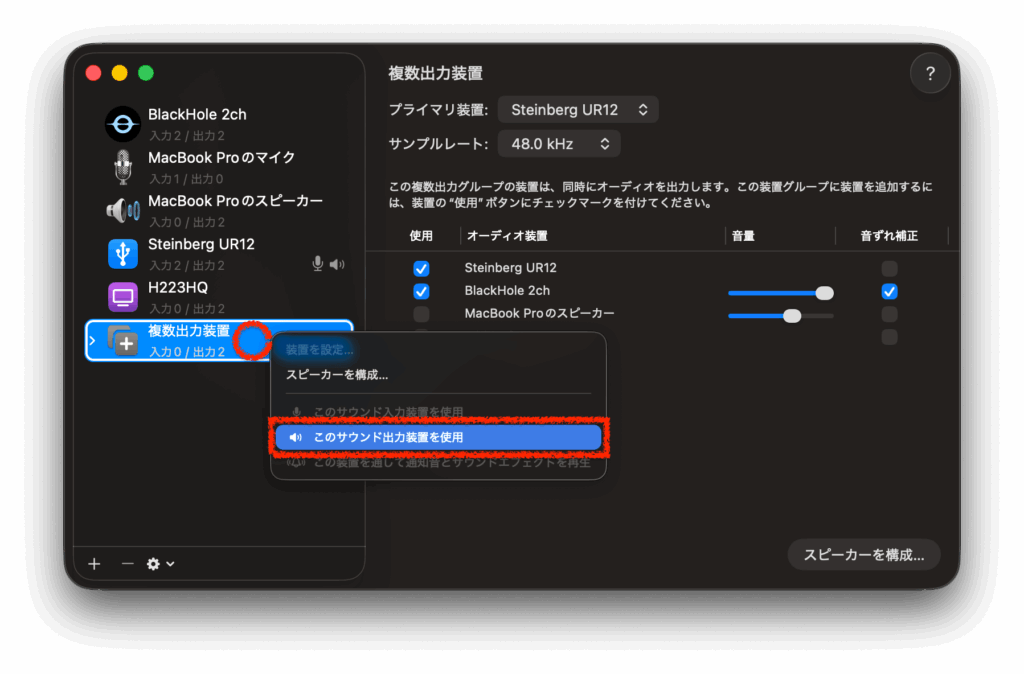The width and height of the screenshot is (1024, 674).
Task: Choose スピーカーを構成... in the context menu
Action: (337, 375)
